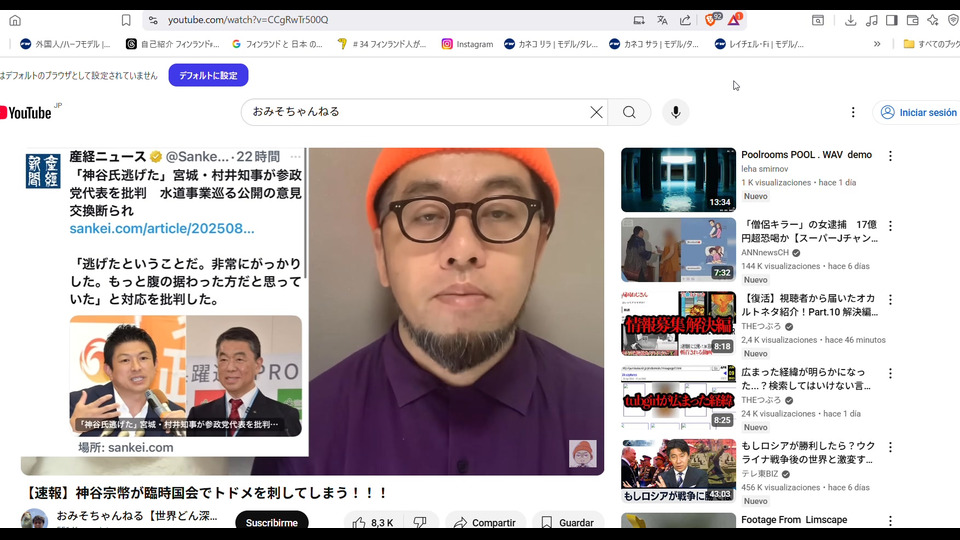Open YouTube settings three-dot menu

point(853,112)
